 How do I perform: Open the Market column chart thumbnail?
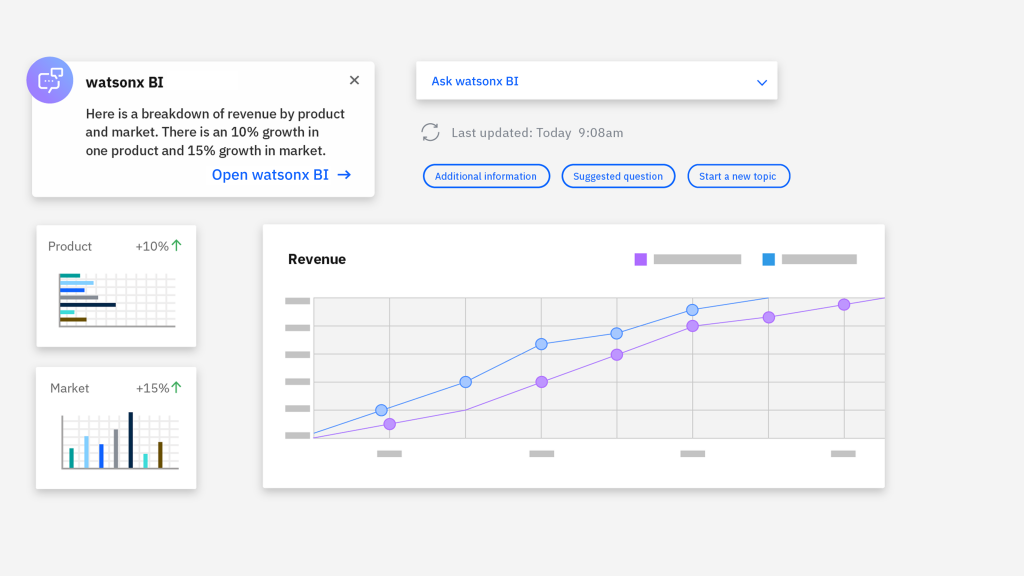click(x=118, y=441)
